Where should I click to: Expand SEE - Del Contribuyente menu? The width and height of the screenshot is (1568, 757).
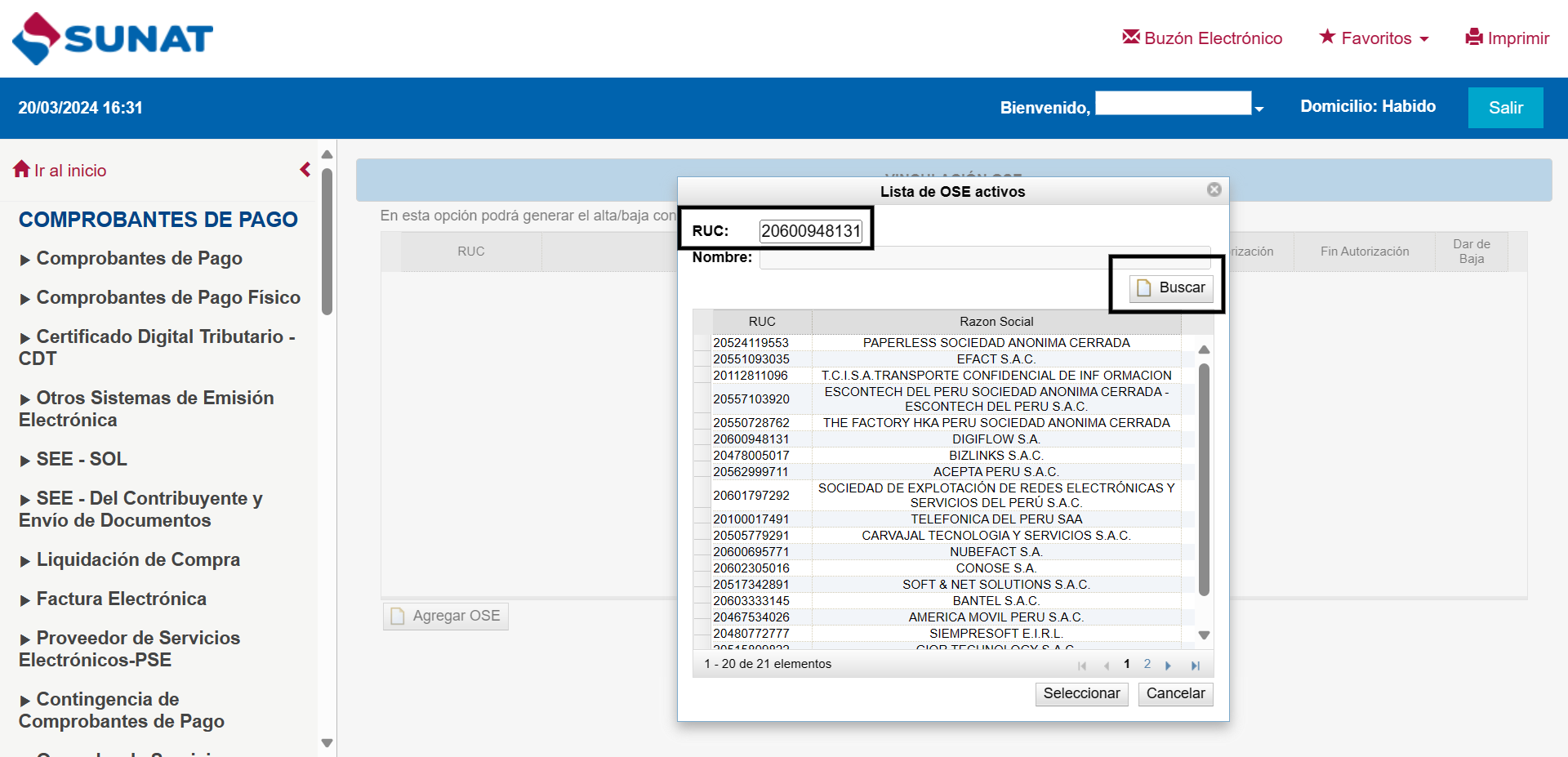[141, 509]
